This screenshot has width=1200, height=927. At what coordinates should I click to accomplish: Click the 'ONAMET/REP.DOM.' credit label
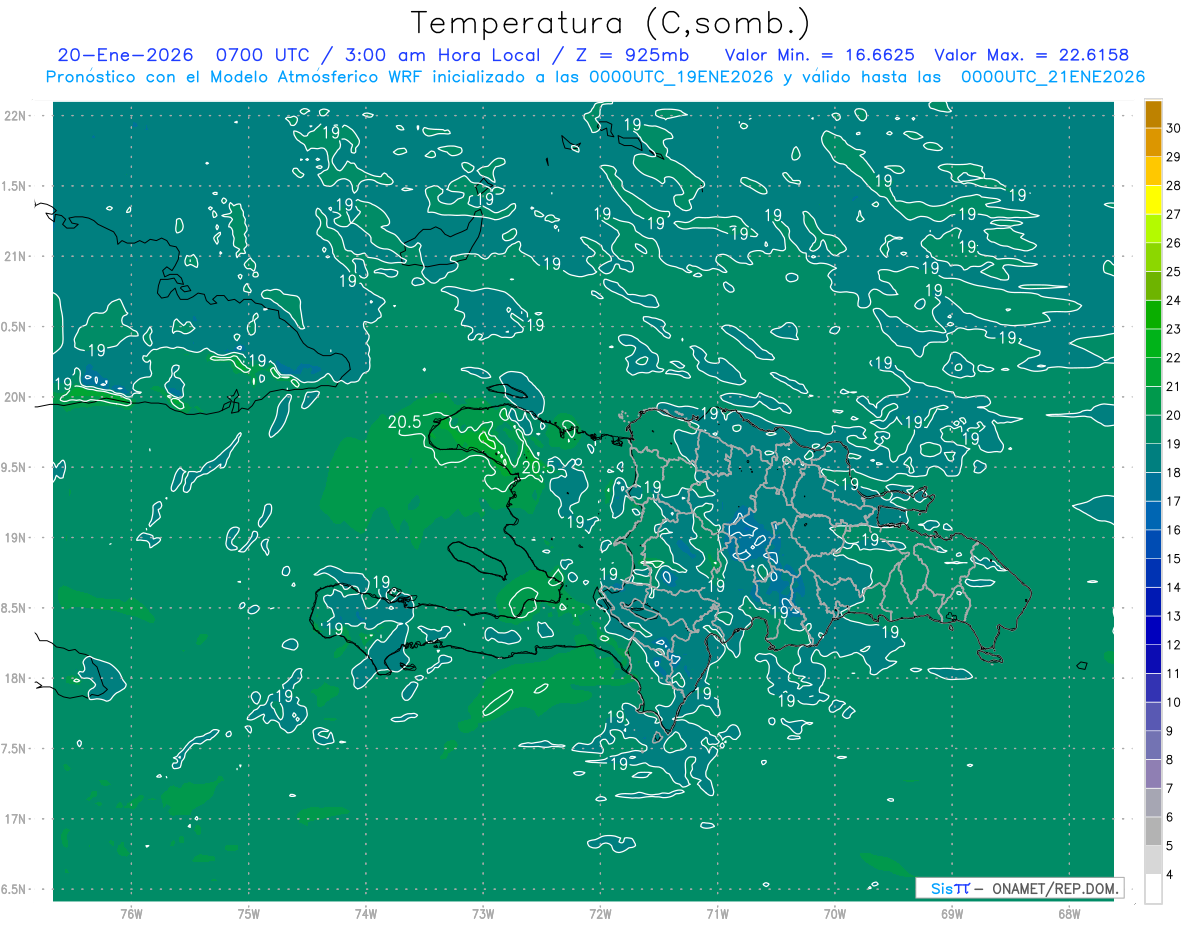tap(1054, 888)
